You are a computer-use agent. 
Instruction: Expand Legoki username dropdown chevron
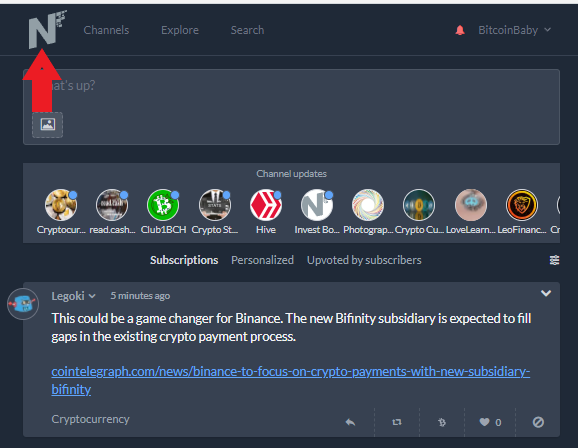93,296
